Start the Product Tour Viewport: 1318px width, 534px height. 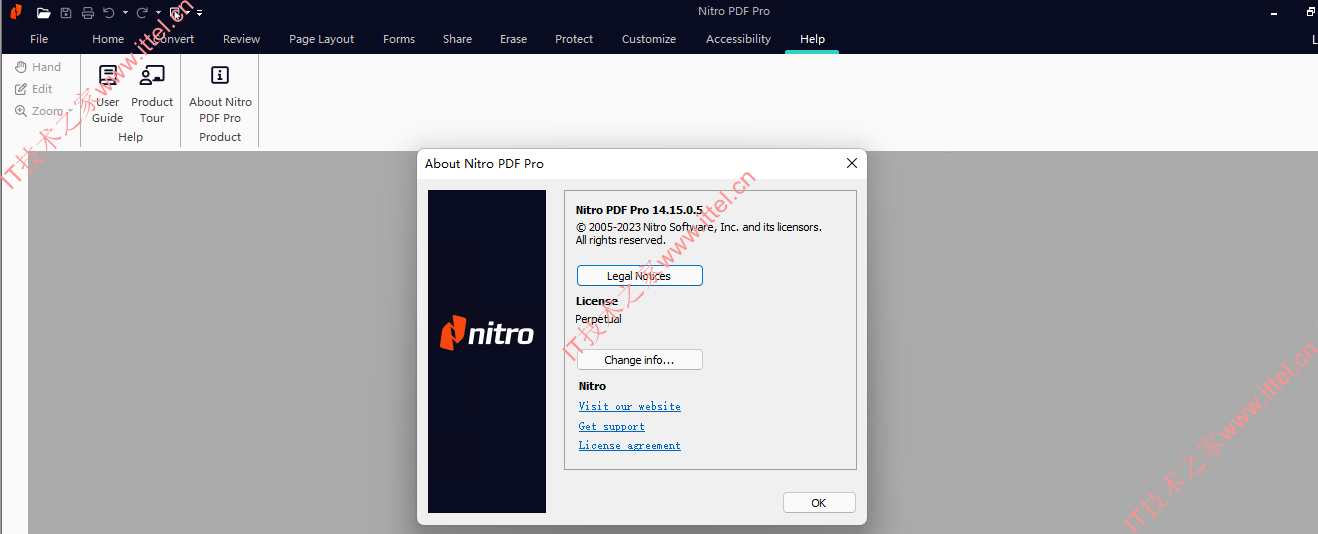tap(152, 94)
